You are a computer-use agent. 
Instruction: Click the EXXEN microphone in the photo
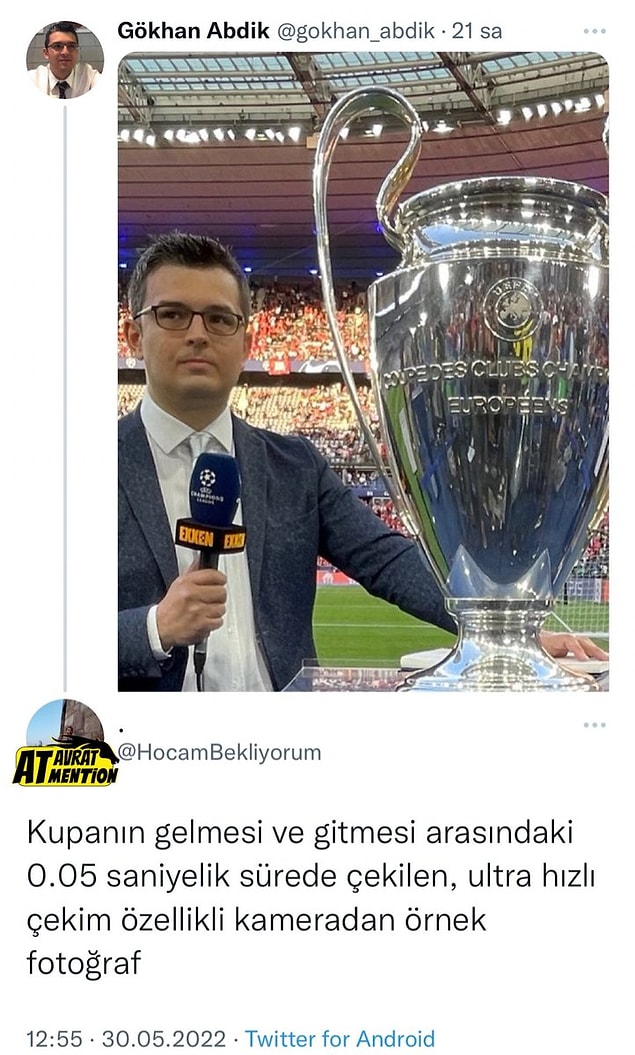click(210, 538)
